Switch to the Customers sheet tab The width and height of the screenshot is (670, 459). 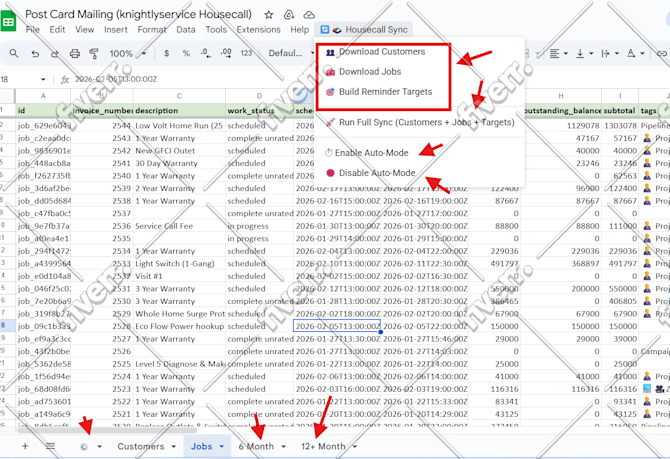pos(141,446)
